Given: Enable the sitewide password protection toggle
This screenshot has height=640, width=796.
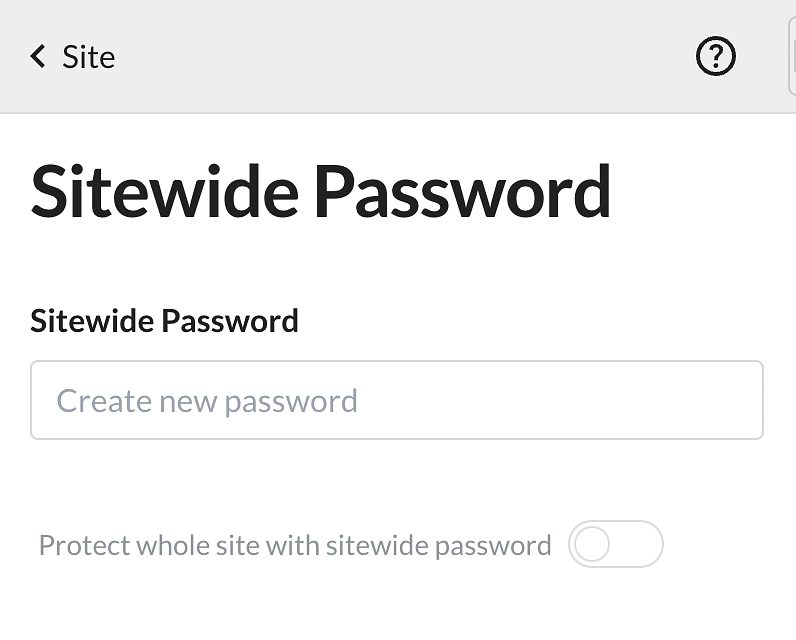Looking at the screenshot, I should (x=615, y=545).
